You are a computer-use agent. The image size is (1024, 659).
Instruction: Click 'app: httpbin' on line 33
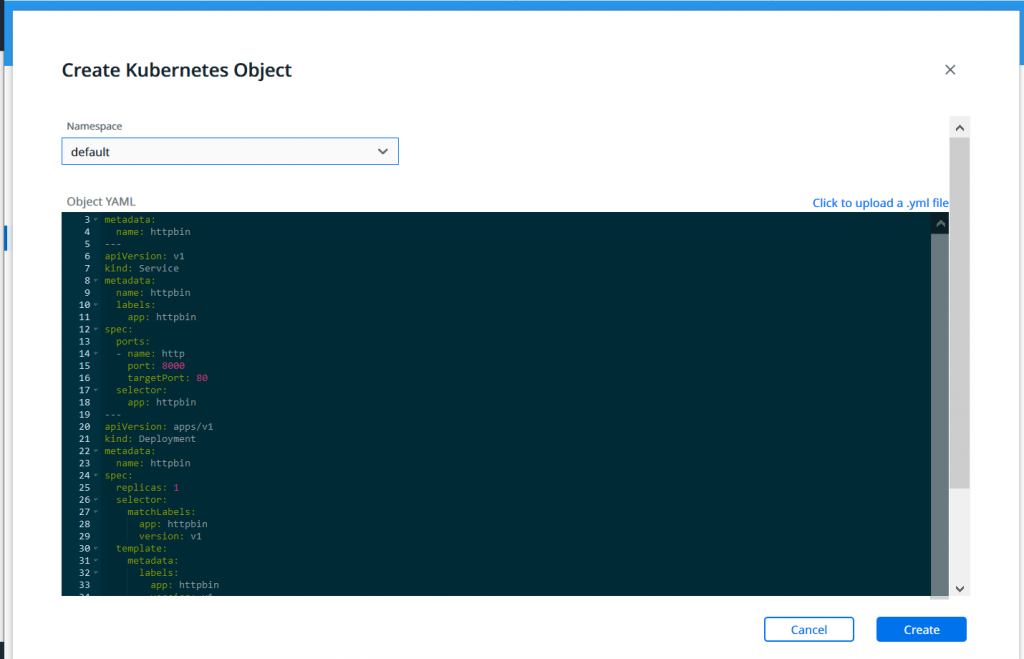(x=185, y=585)
